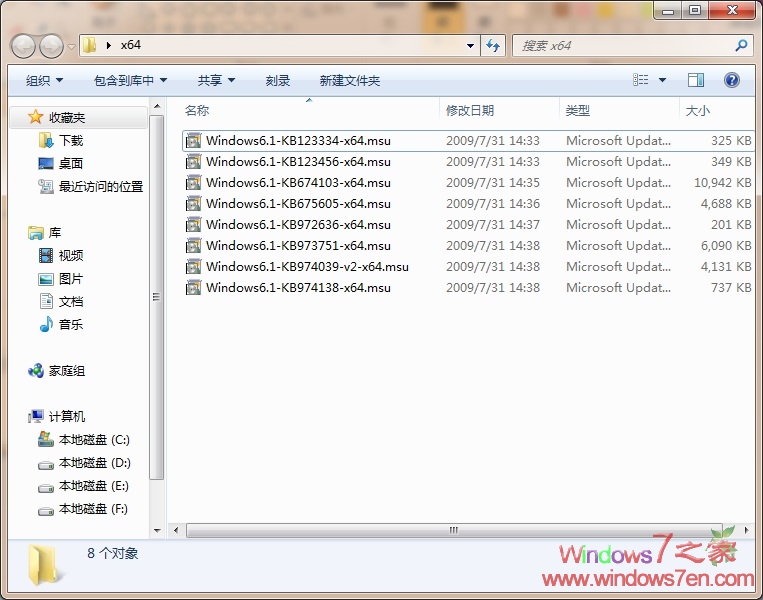Click the change view icon
The image size is (763, 600).
640,80
